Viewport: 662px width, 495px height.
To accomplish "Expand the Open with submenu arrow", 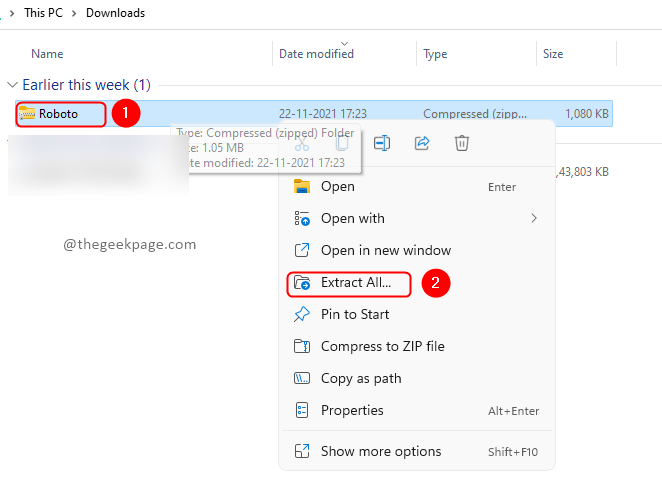I will 534,218.
